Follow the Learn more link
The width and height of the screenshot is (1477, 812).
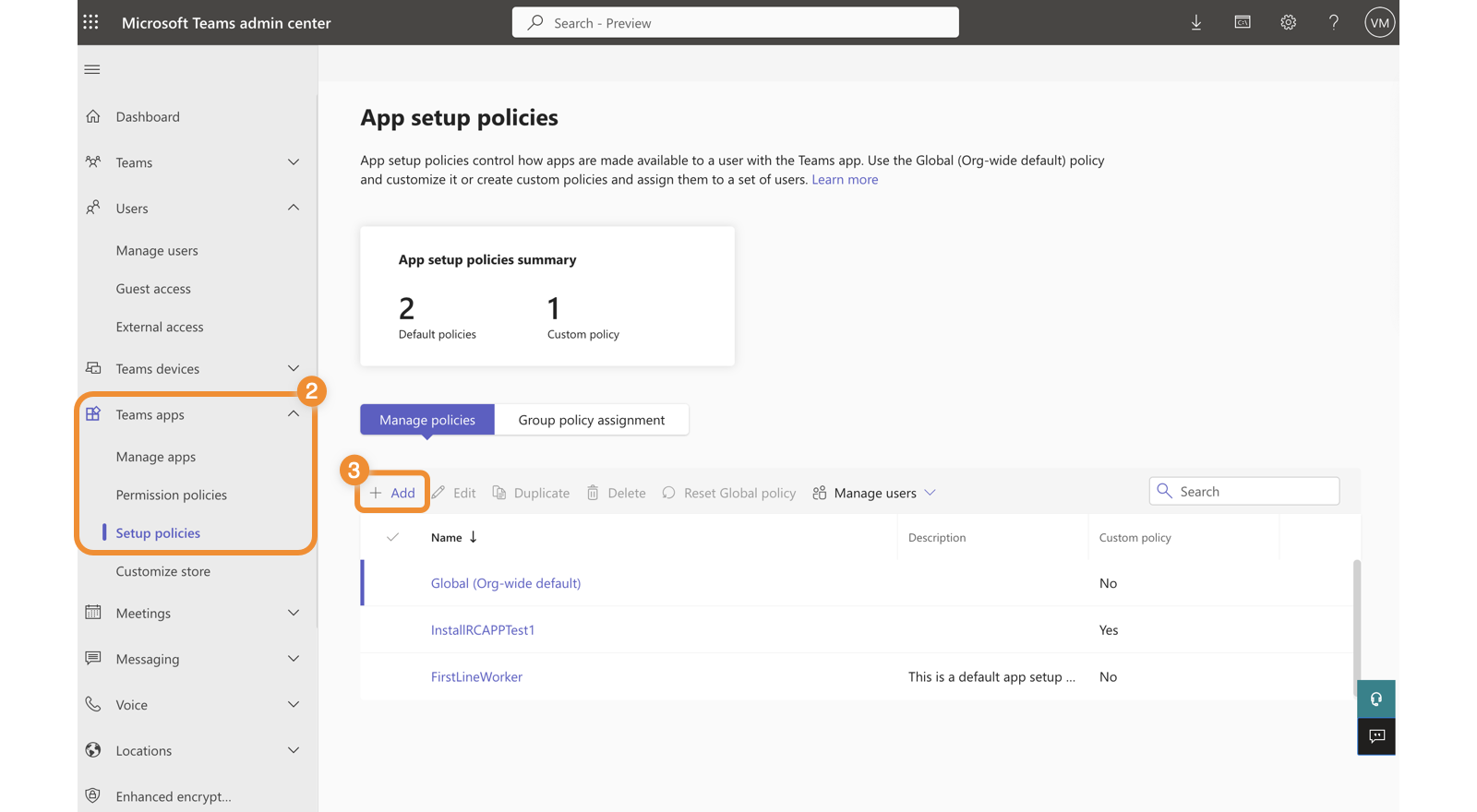[845, 180]
